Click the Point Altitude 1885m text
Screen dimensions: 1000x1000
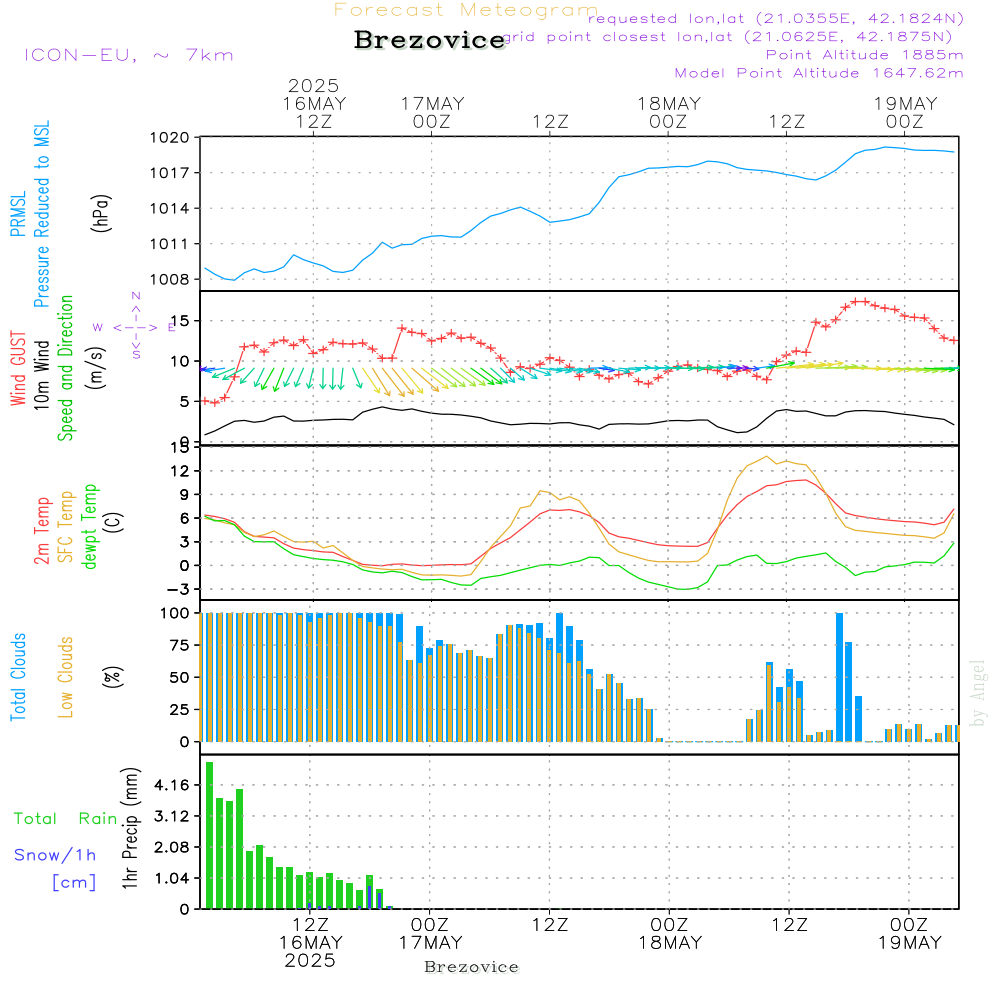(x=864, y=55)
